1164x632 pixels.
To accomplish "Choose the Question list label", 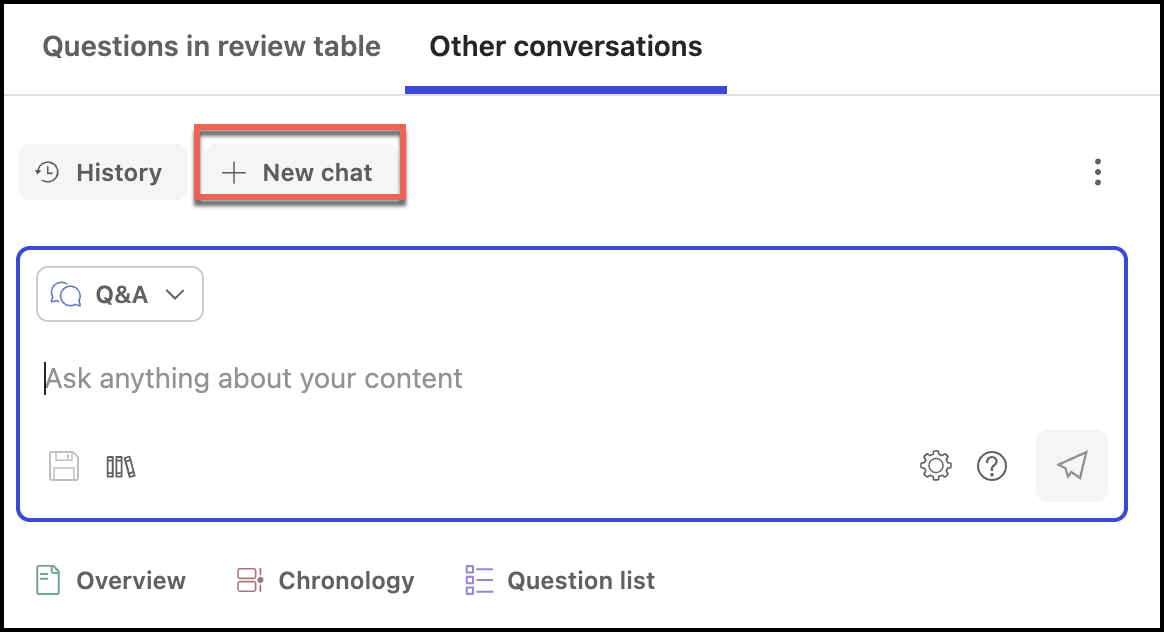I will [x=581, y=581].
